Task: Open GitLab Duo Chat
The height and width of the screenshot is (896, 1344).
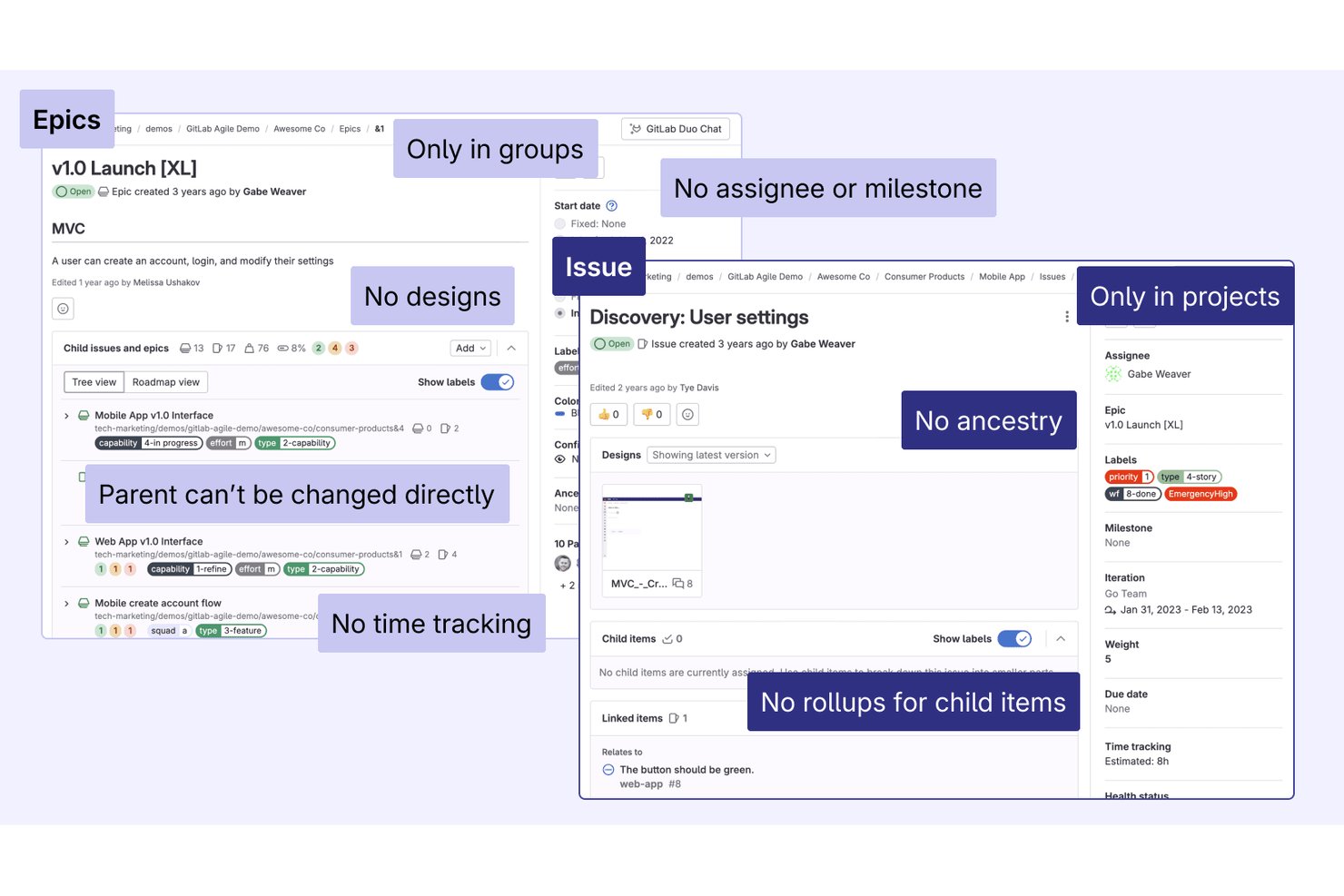Action: pos(677,129)
